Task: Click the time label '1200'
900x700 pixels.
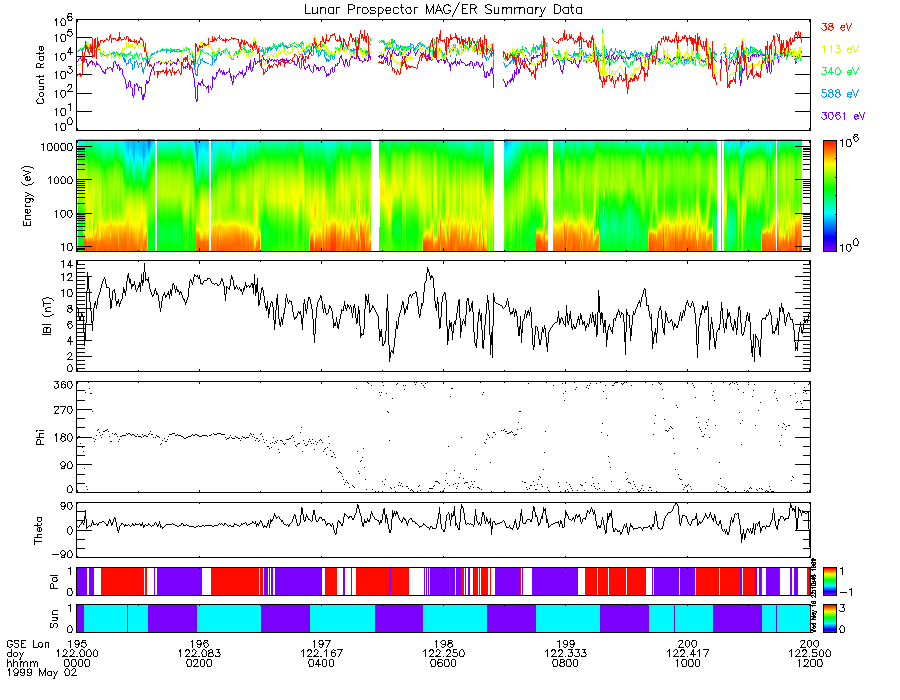Action: point(810,663)
